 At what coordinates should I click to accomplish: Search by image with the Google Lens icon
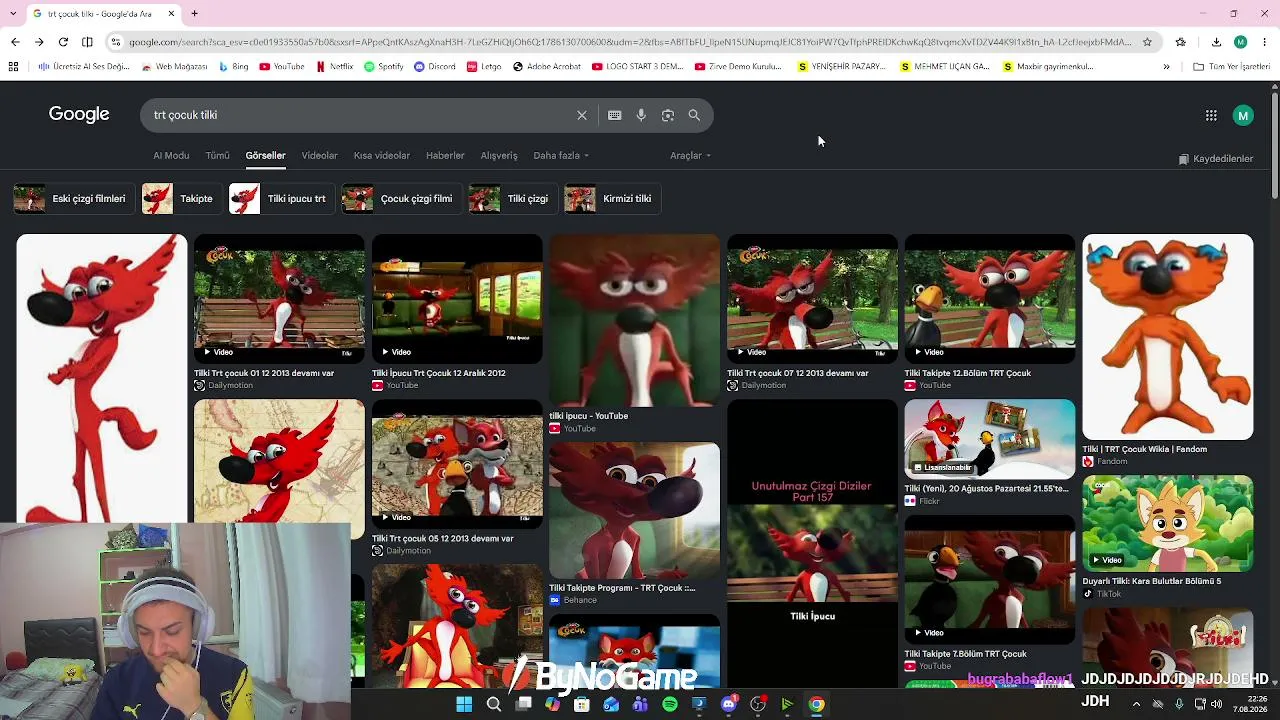(x=668, y=115)
